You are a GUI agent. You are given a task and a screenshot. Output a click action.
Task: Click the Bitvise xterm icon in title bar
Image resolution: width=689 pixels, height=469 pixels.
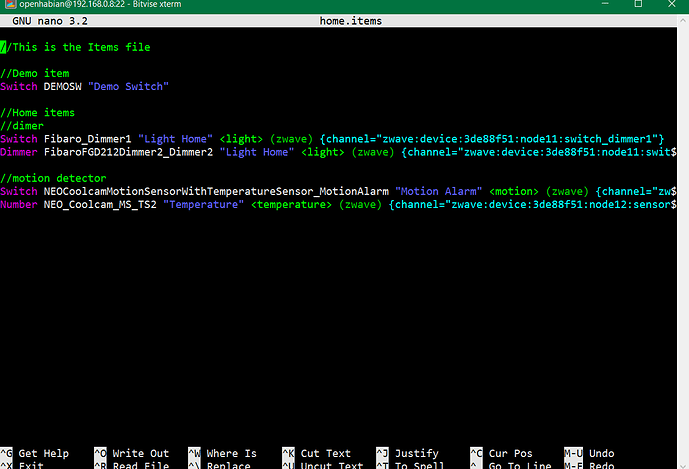click(x=9, y=6)
